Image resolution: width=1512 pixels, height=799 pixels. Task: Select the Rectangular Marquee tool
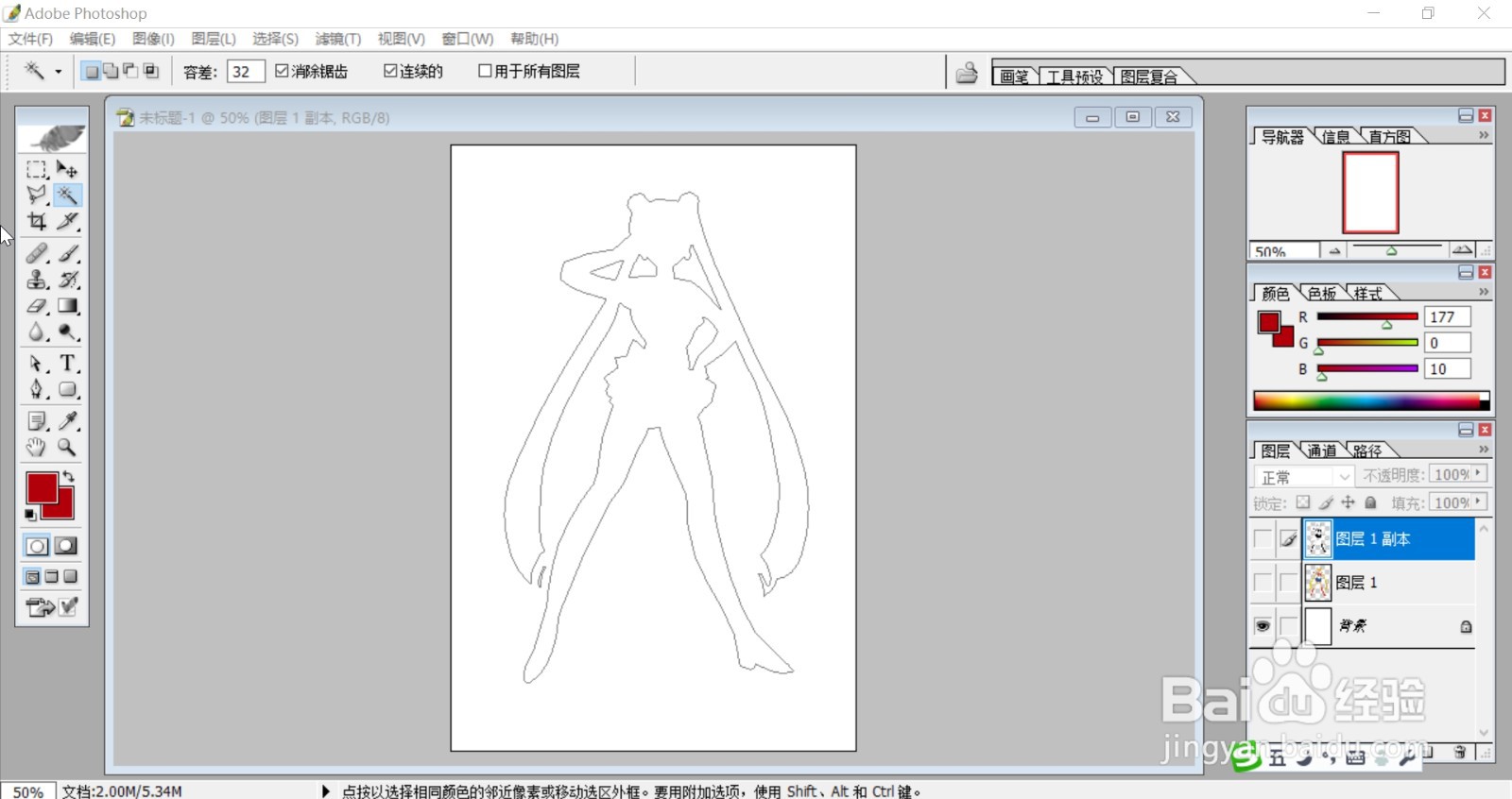(x=37, y=169)
